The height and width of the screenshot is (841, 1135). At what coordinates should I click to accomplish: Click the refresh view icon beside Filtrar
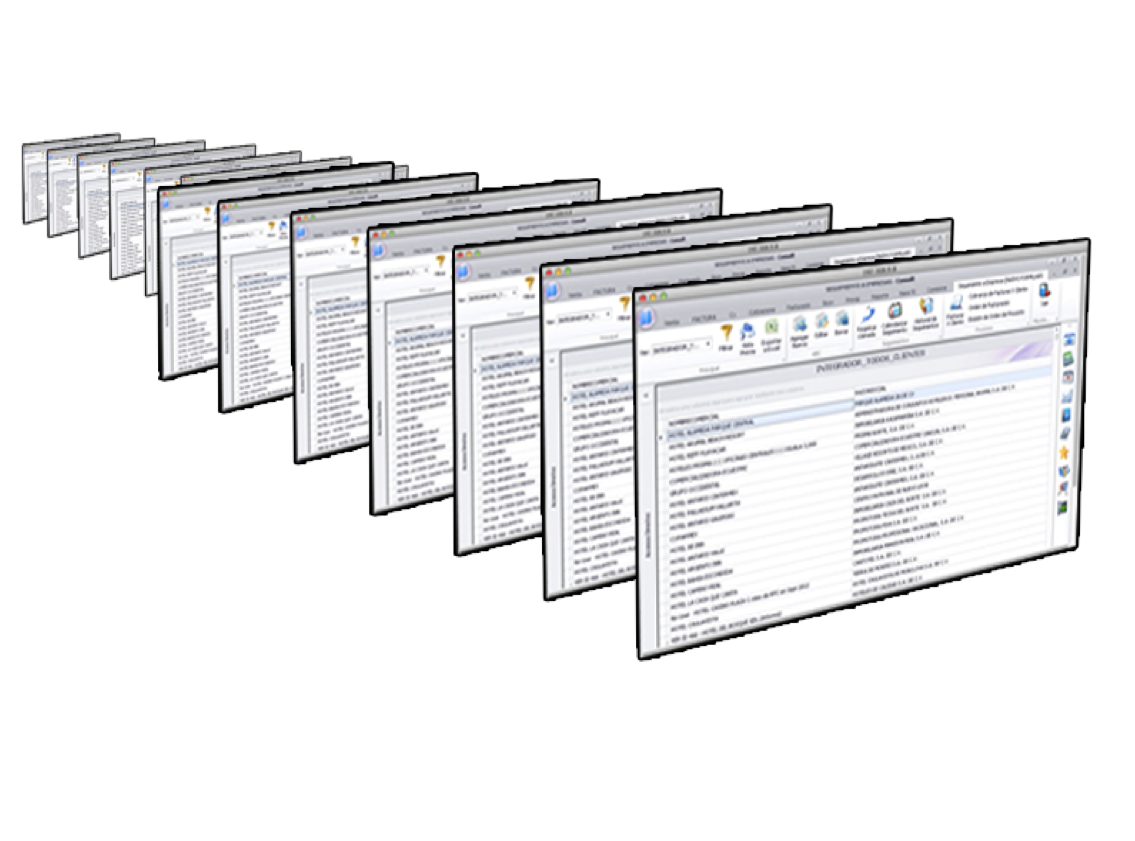tap(748, 332)
